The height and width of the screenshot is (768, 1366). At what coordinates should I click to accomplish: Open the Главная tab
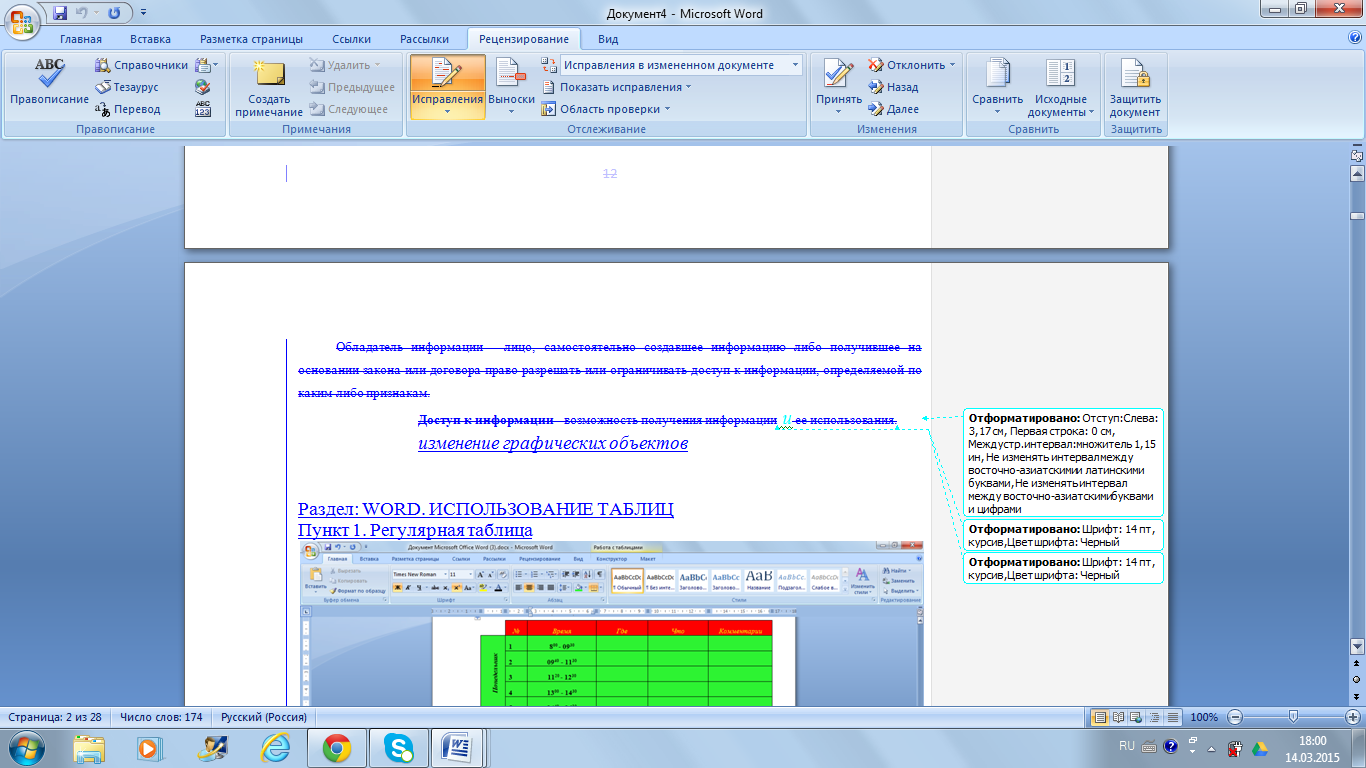pyautogui.click(x=80, y=39)
